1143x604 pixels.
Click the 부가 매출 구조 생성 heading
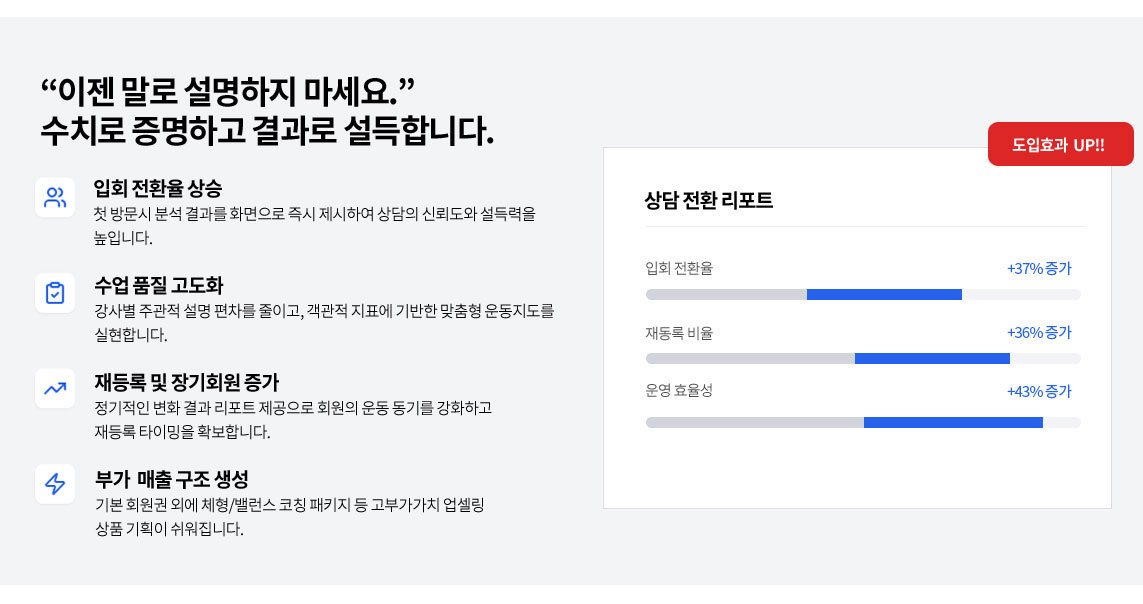coord(171,478)
